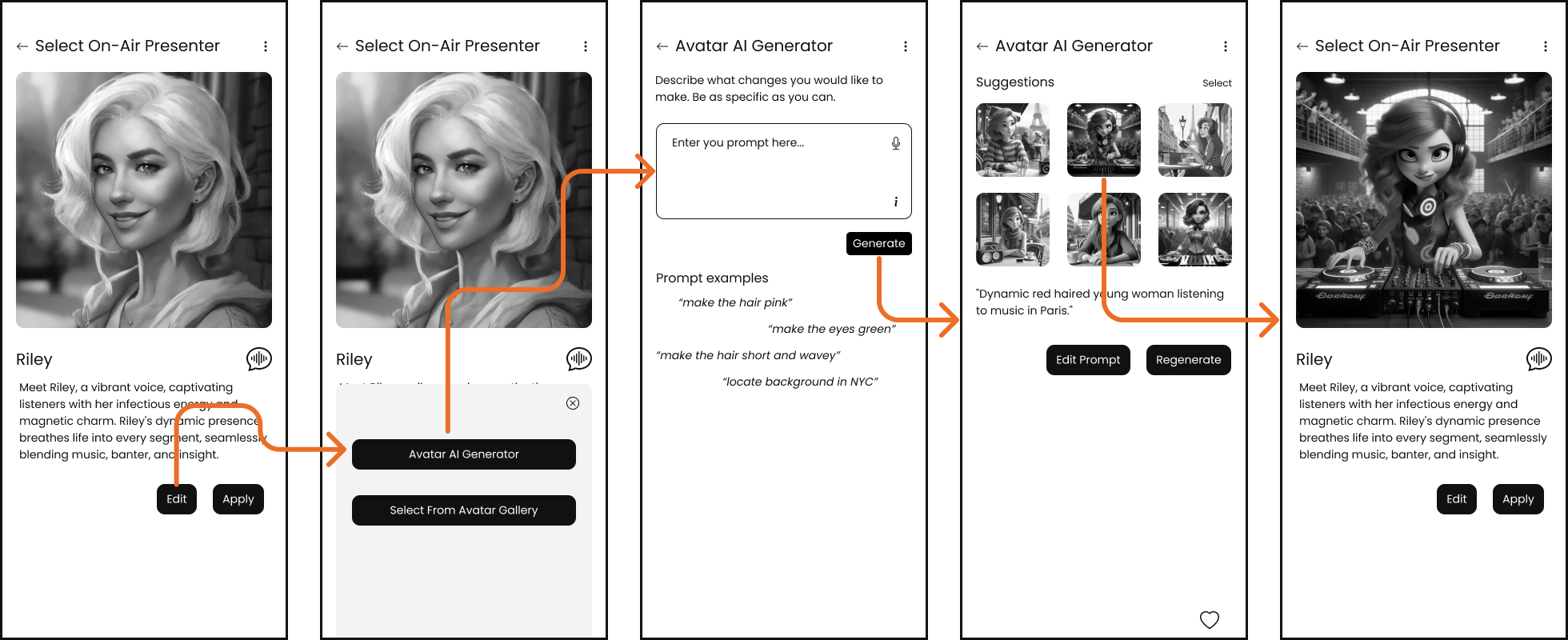Click the Generate button
This screenshot has width=1568, height=640.
point(879,243)
